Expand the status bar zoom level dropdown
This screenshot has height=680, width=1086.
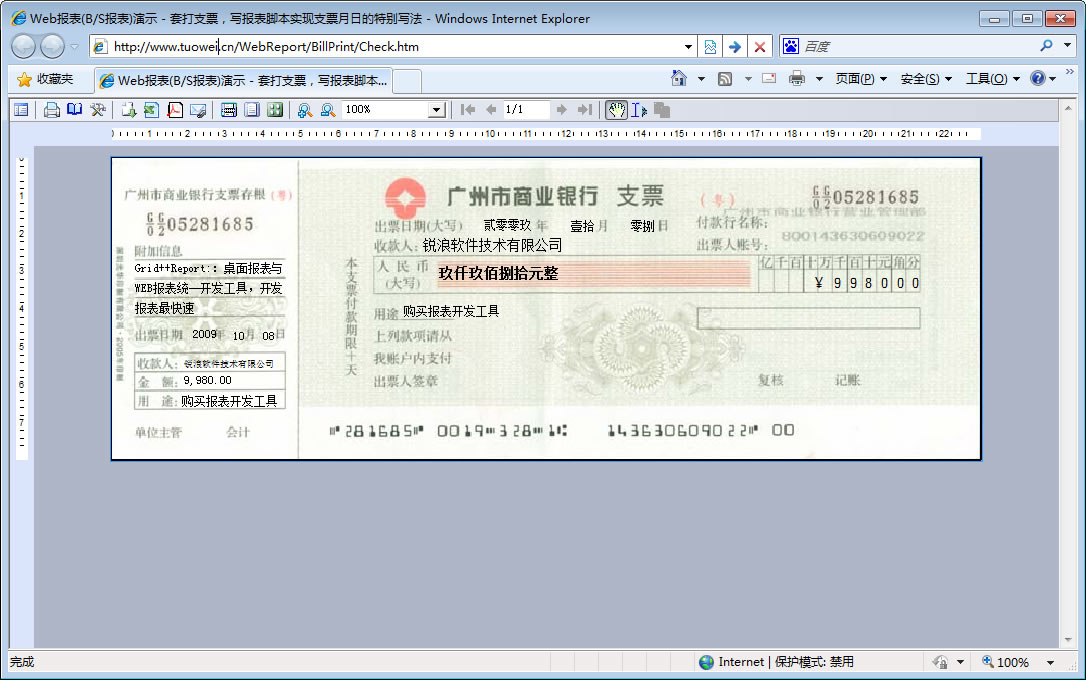pyautogui.click(x=1050, y=662)
